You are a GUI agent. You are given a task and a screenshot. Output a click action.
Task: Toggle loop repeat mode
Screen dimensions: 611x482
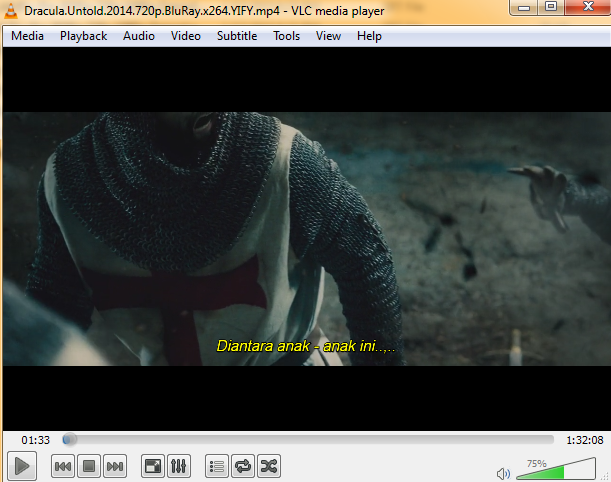point(243,466)
